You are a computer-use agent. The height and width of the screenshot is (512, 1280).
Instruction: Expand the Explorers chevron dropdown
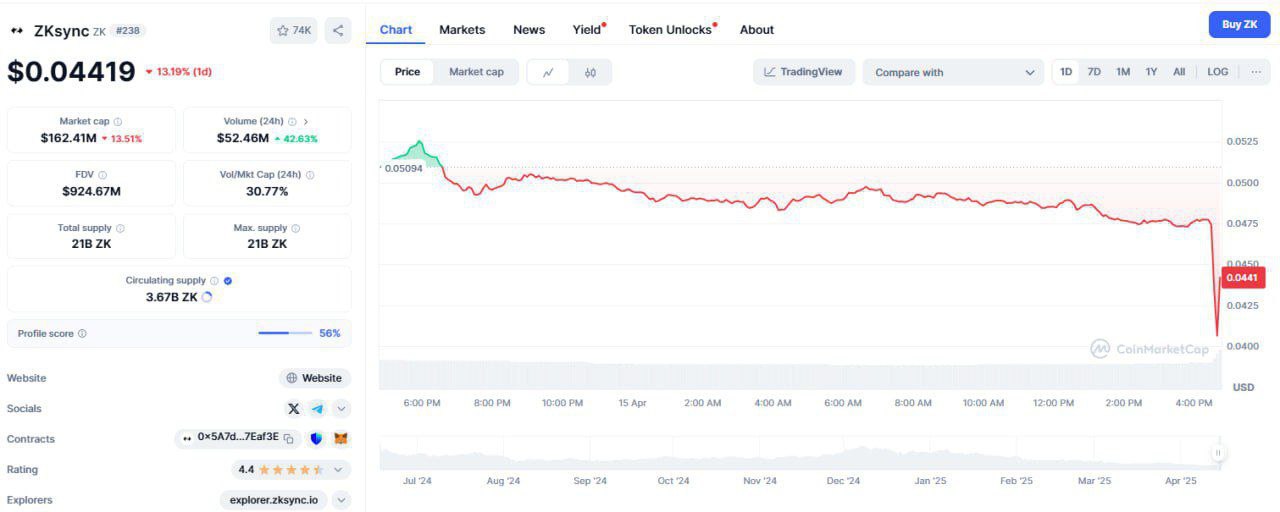tap(341, 499)
